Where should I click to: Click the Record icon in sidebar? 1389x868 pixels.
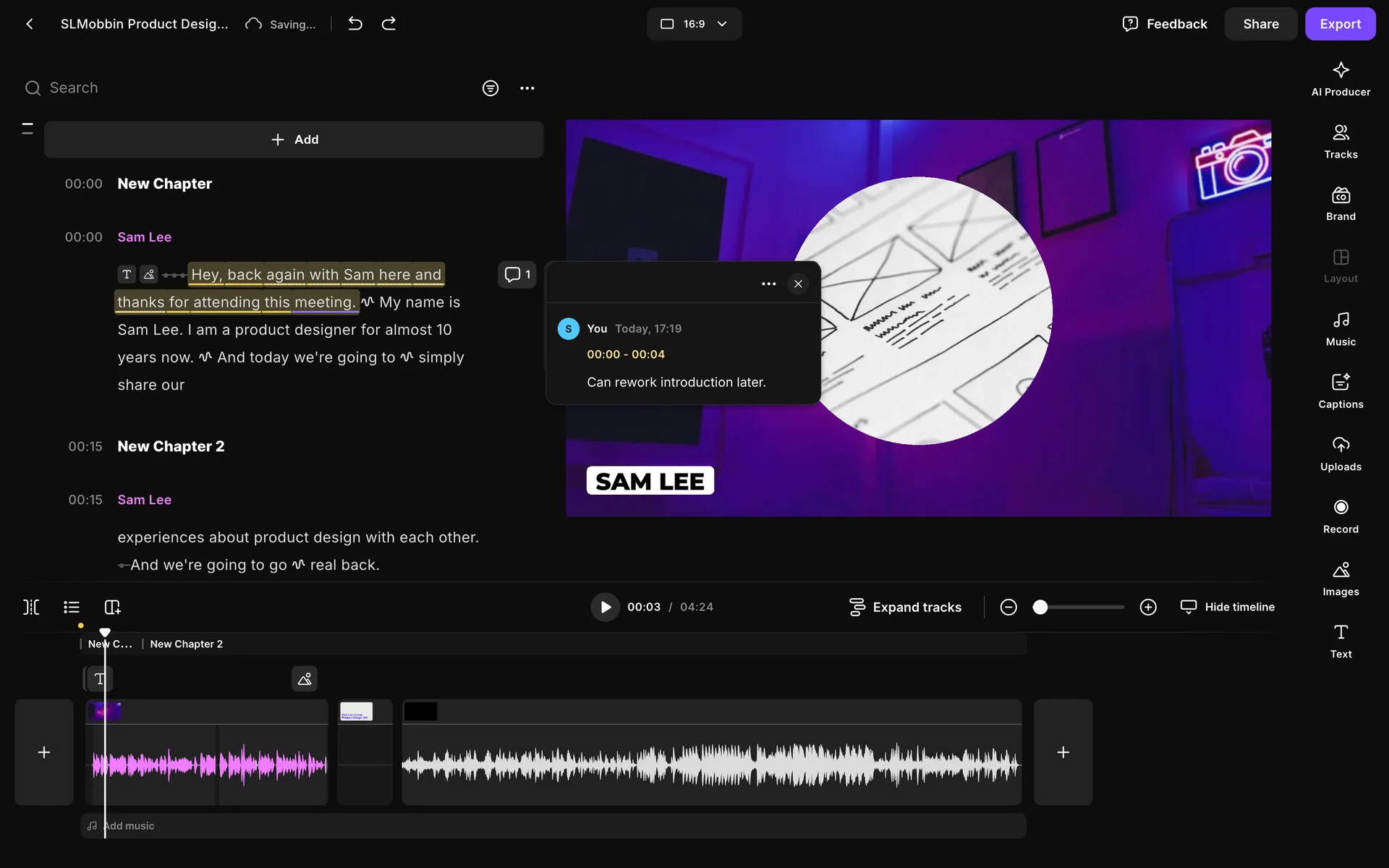pos(1340,516)
